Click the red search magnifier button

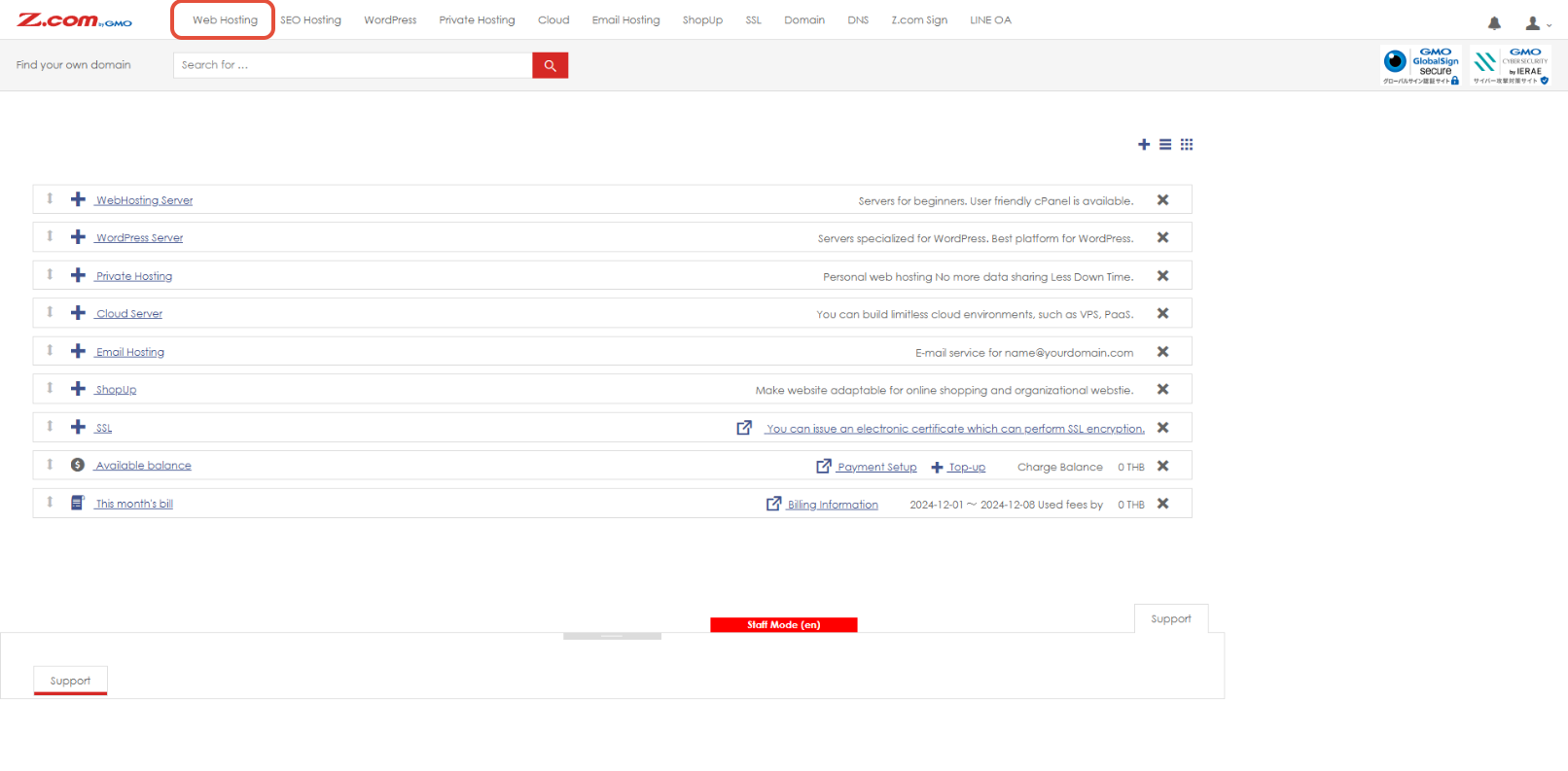tap(550, 65)
